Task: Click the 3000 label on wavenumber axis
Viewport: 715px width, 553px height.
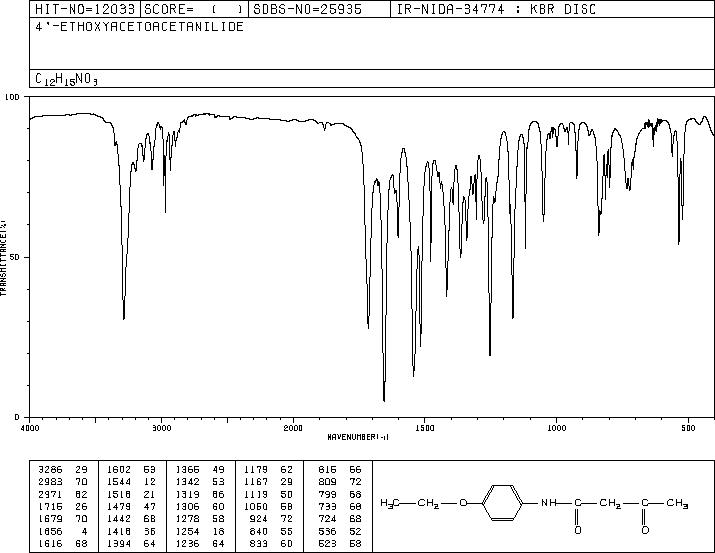Action: pyautogui.click(x=161, y=428)
